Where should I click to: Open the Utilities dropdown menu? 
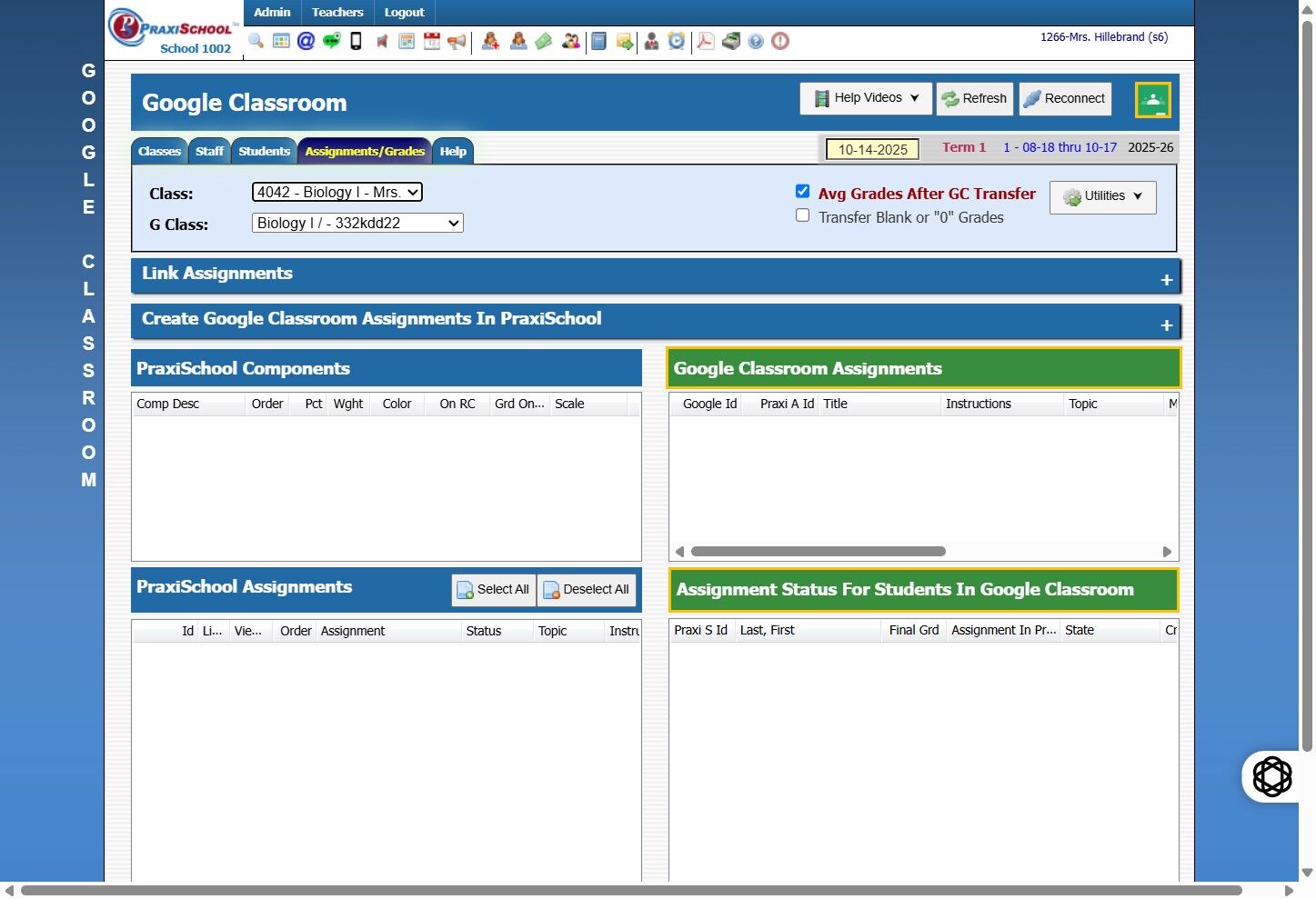1102,196
